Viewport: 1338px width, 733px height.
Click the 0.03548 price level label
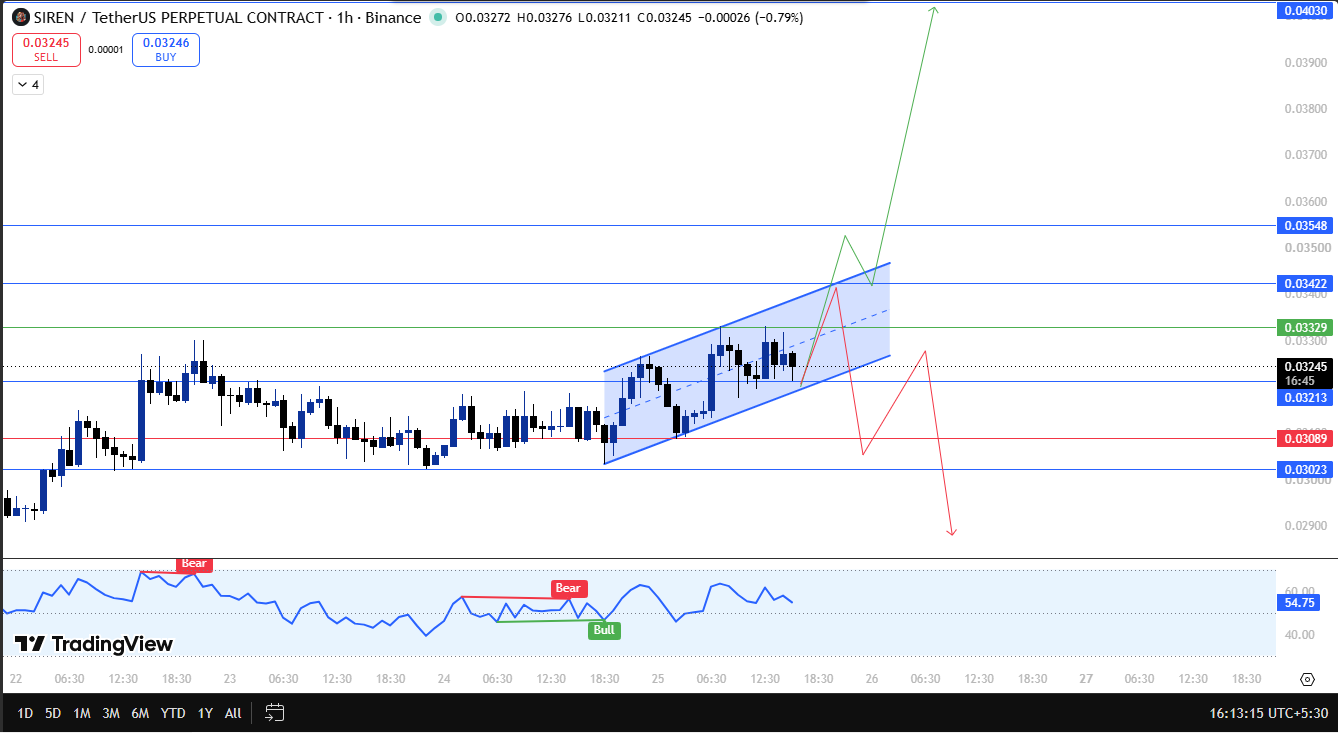pos(1306,226)
